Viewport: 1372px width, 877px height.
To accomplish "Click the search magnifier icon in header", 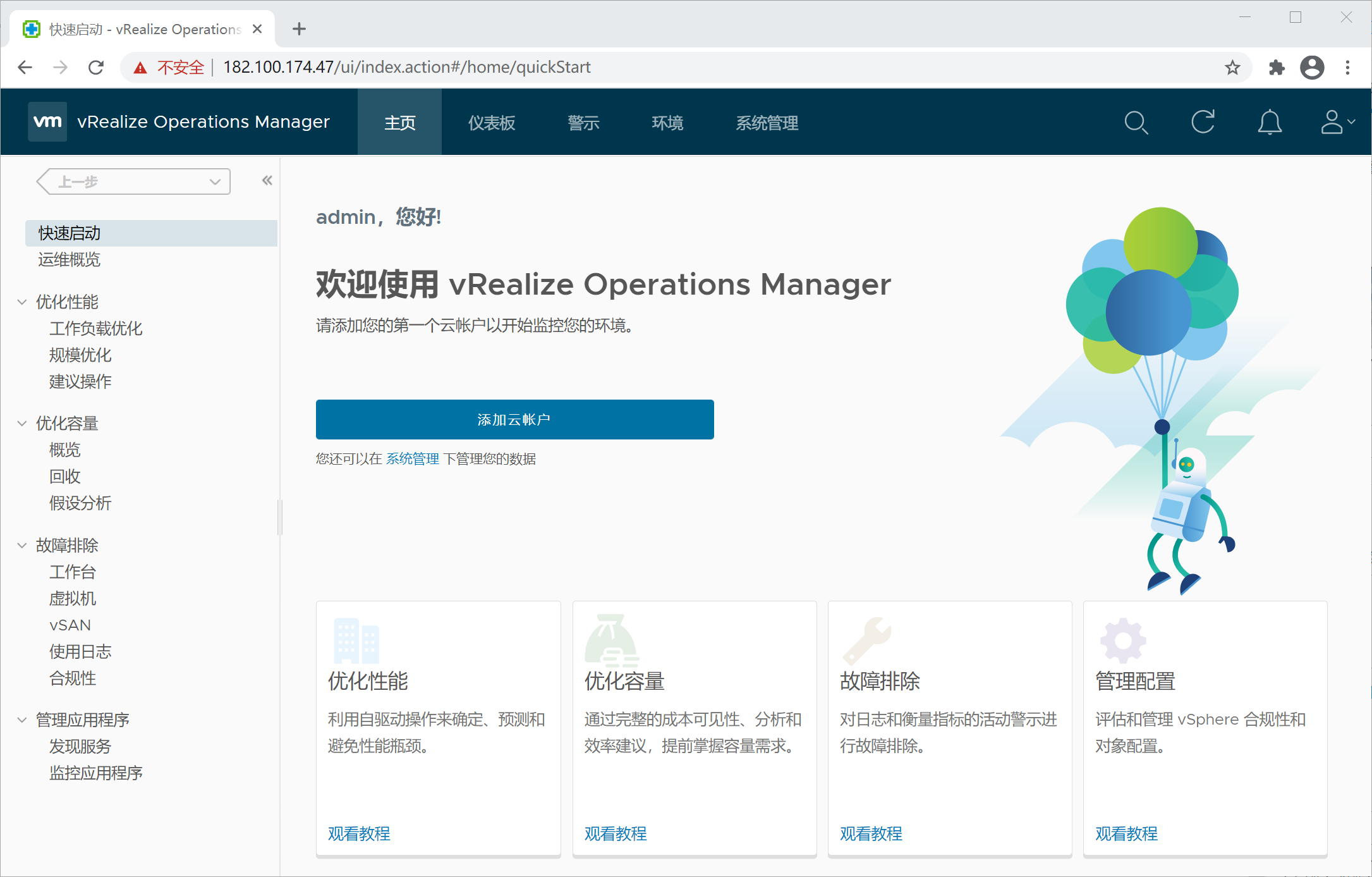I will [1136, 122].
